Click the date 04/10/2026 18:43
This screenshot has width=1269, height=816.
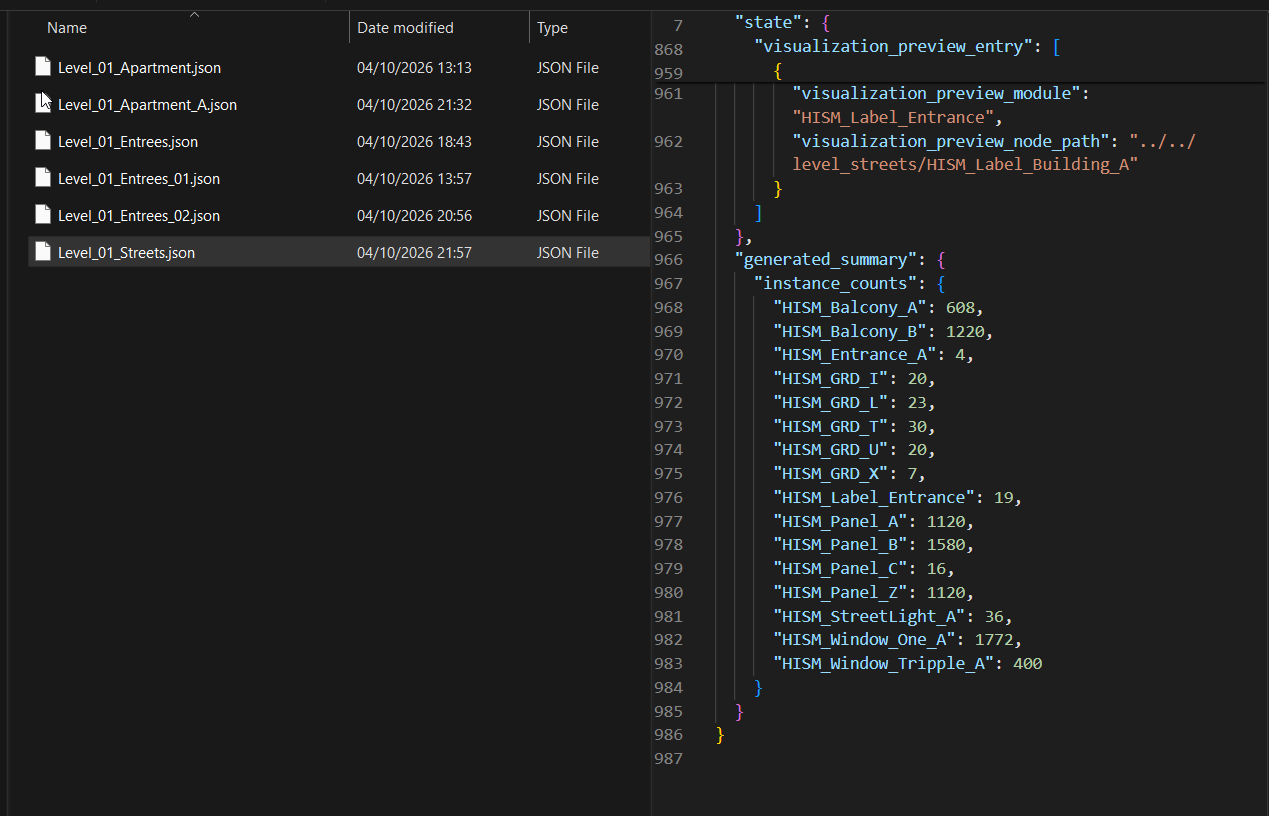414,142
